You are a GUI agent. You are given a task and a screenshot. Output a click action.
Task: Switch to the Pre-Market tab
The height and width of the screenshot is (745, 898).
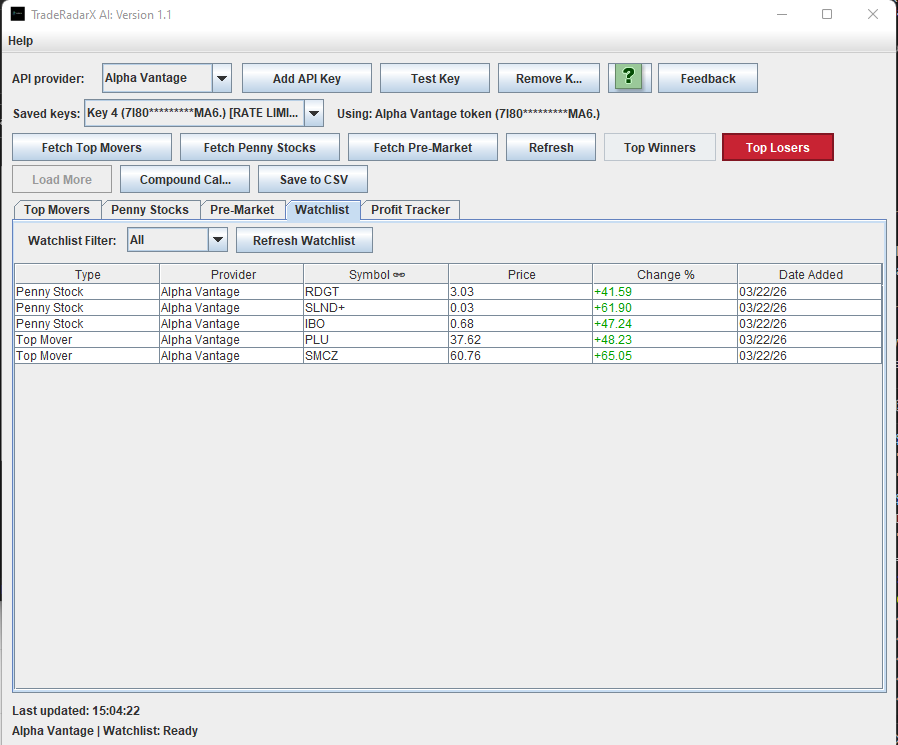(x=242, y=210)
